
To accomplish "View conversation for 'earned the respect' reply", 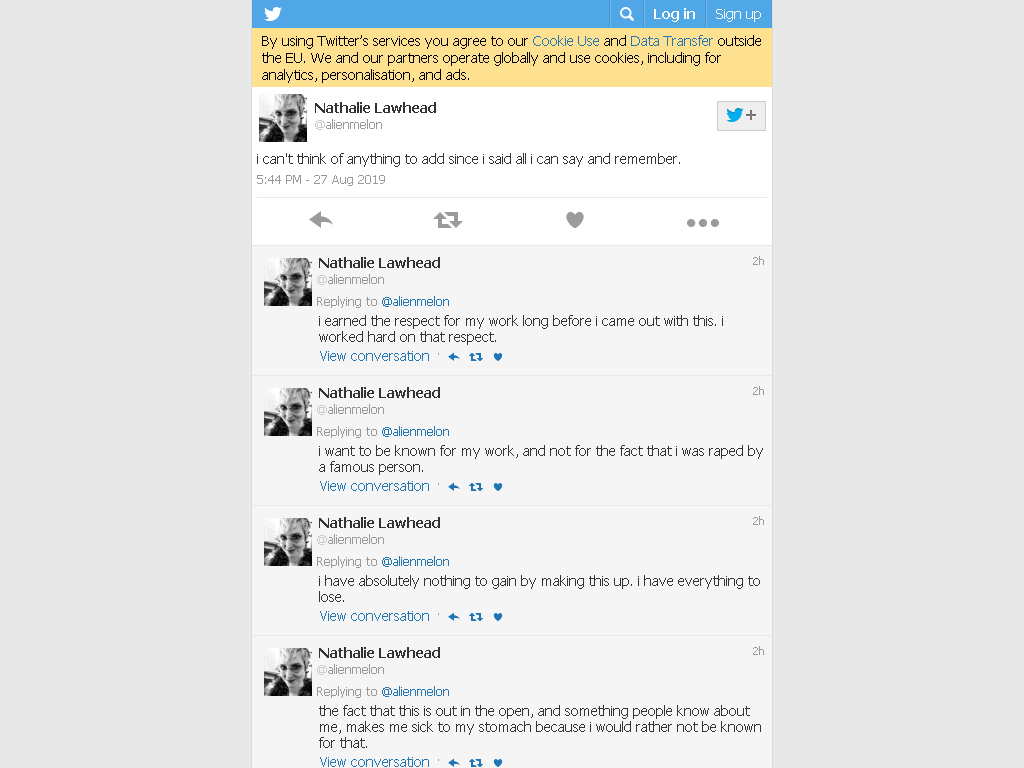I will click(374, 356).
